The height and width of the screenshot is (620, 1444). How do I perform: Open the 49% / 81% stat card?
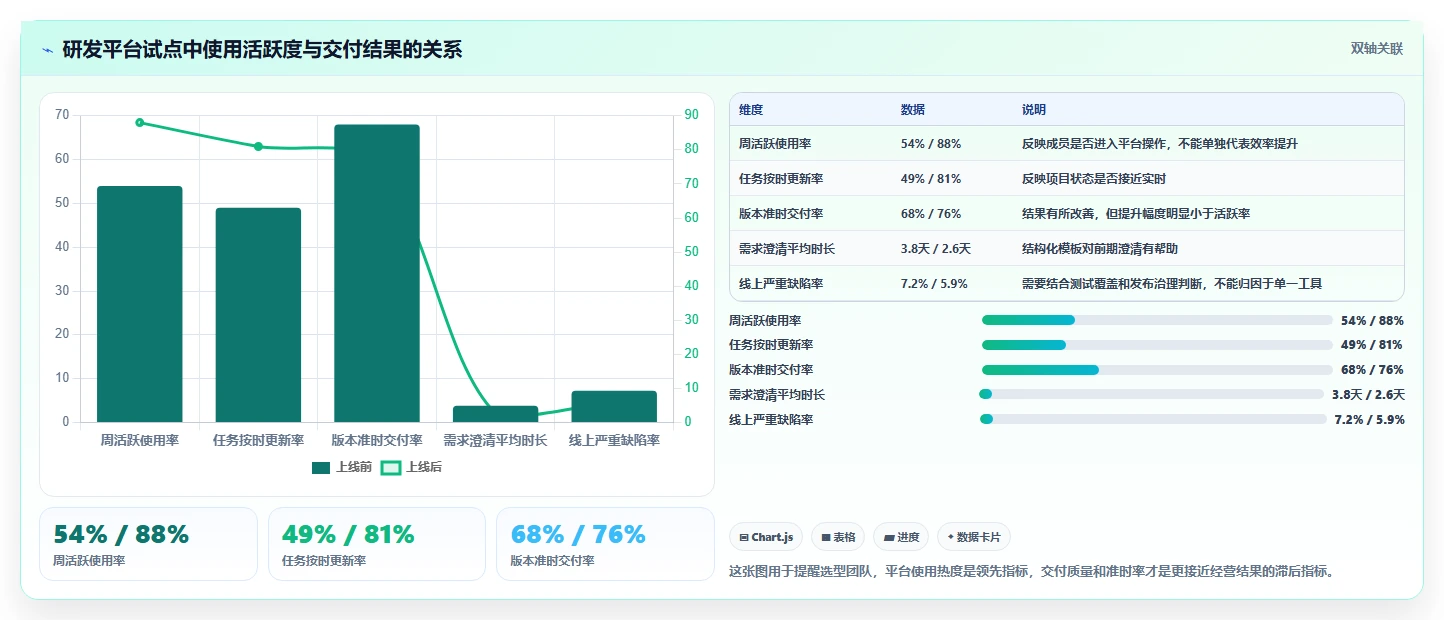pos(377,544)
